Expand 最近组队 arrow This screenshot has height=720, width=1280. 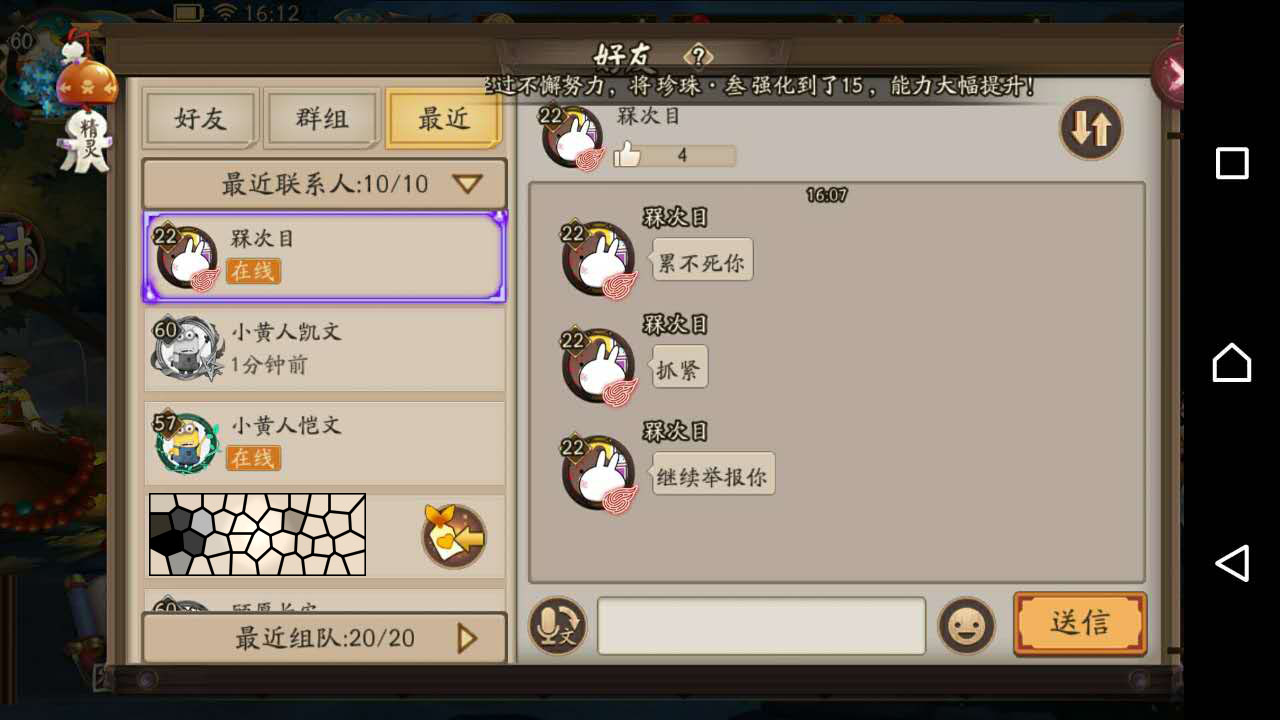pyautogui.click(x=467, y=638)
